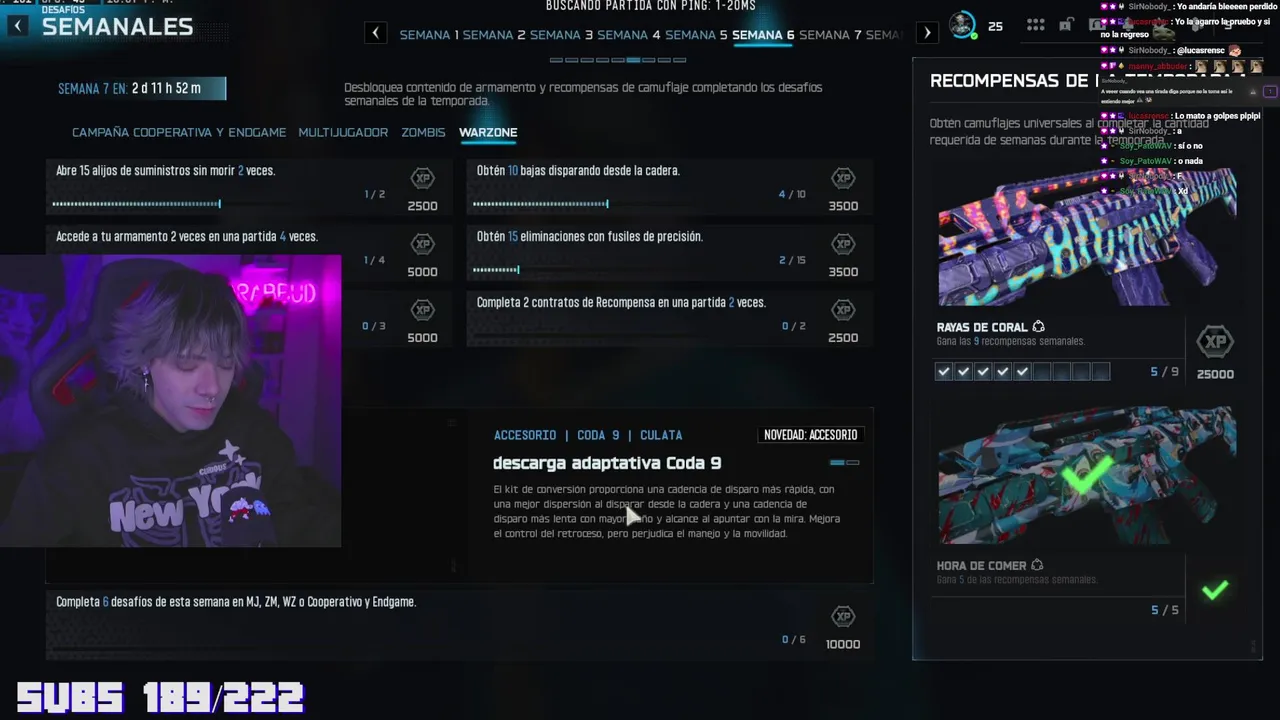Click the fifth checked Rayas de Coral box

click(x=1022, y=372)
